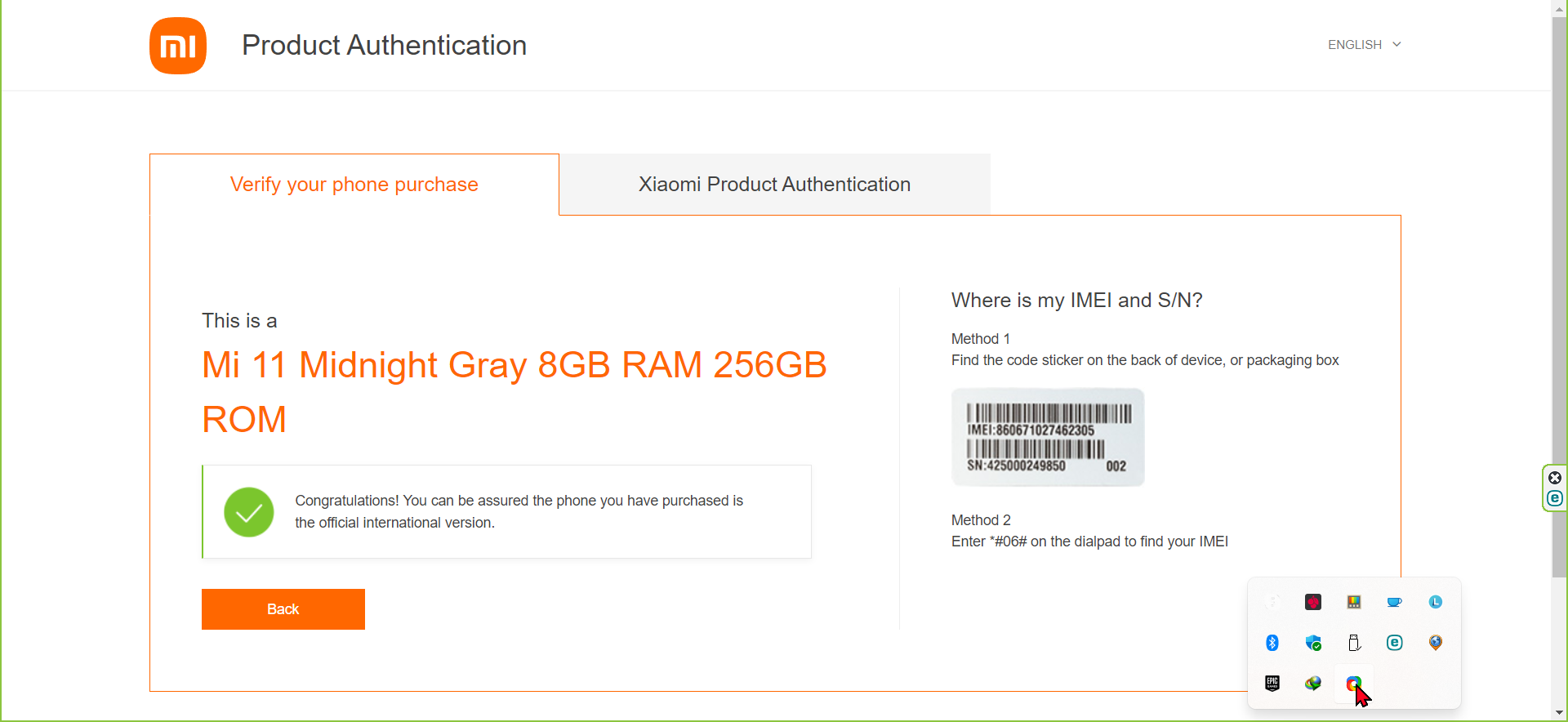Open Epic Games Launcher tray icon
The width and height of the screenshot is (1568, 722).
coord(1272,684)
